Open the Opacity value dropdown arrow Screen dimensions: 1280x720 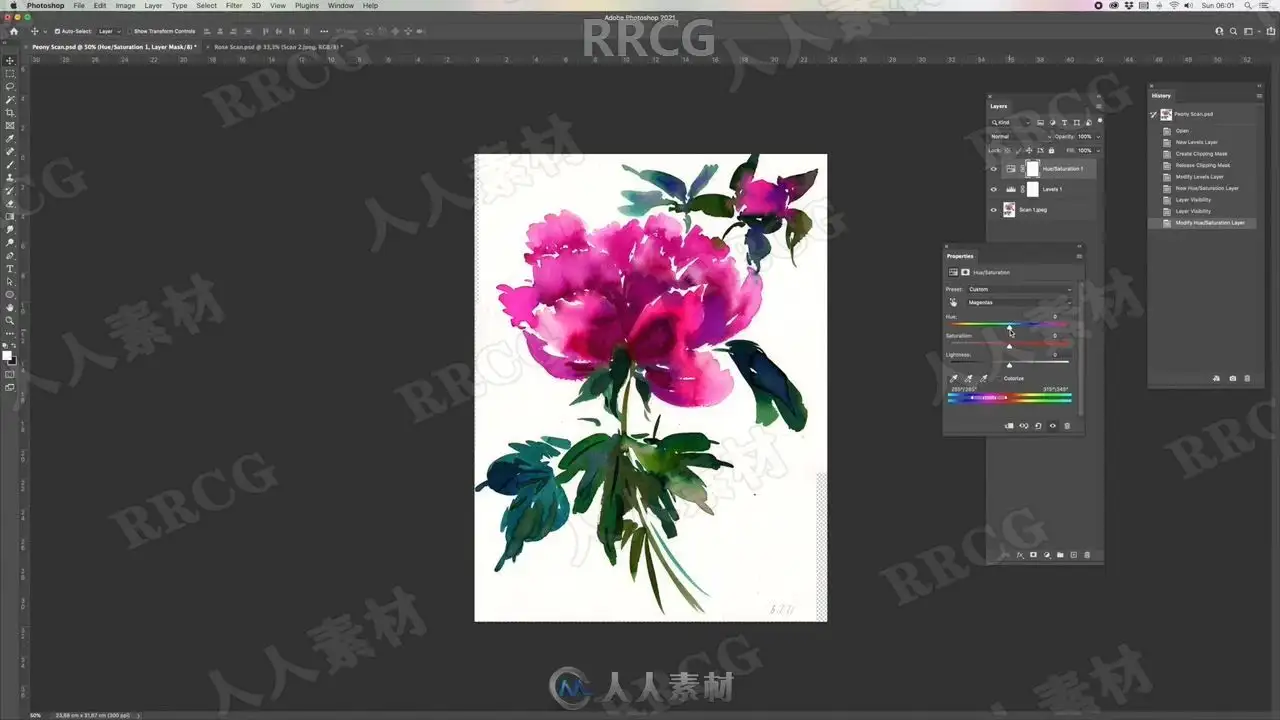click(1098, 137)
